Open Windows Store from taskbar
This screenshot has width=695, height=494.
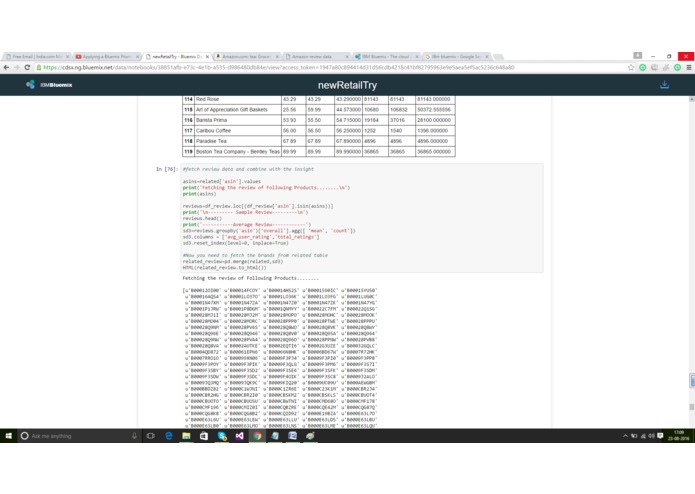coord(204,436)
